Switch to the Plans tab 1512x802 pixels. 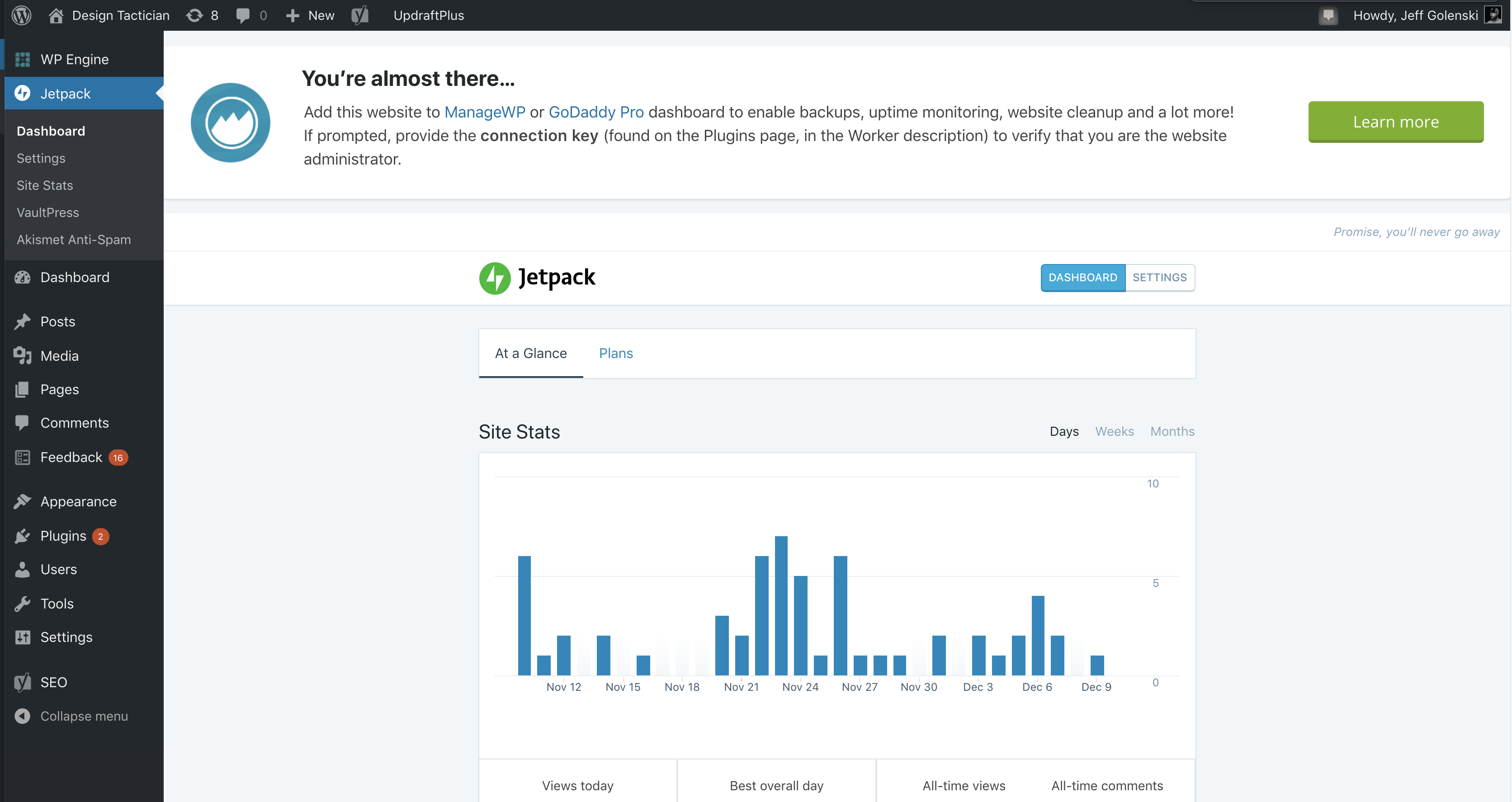[x=616, y=353]
